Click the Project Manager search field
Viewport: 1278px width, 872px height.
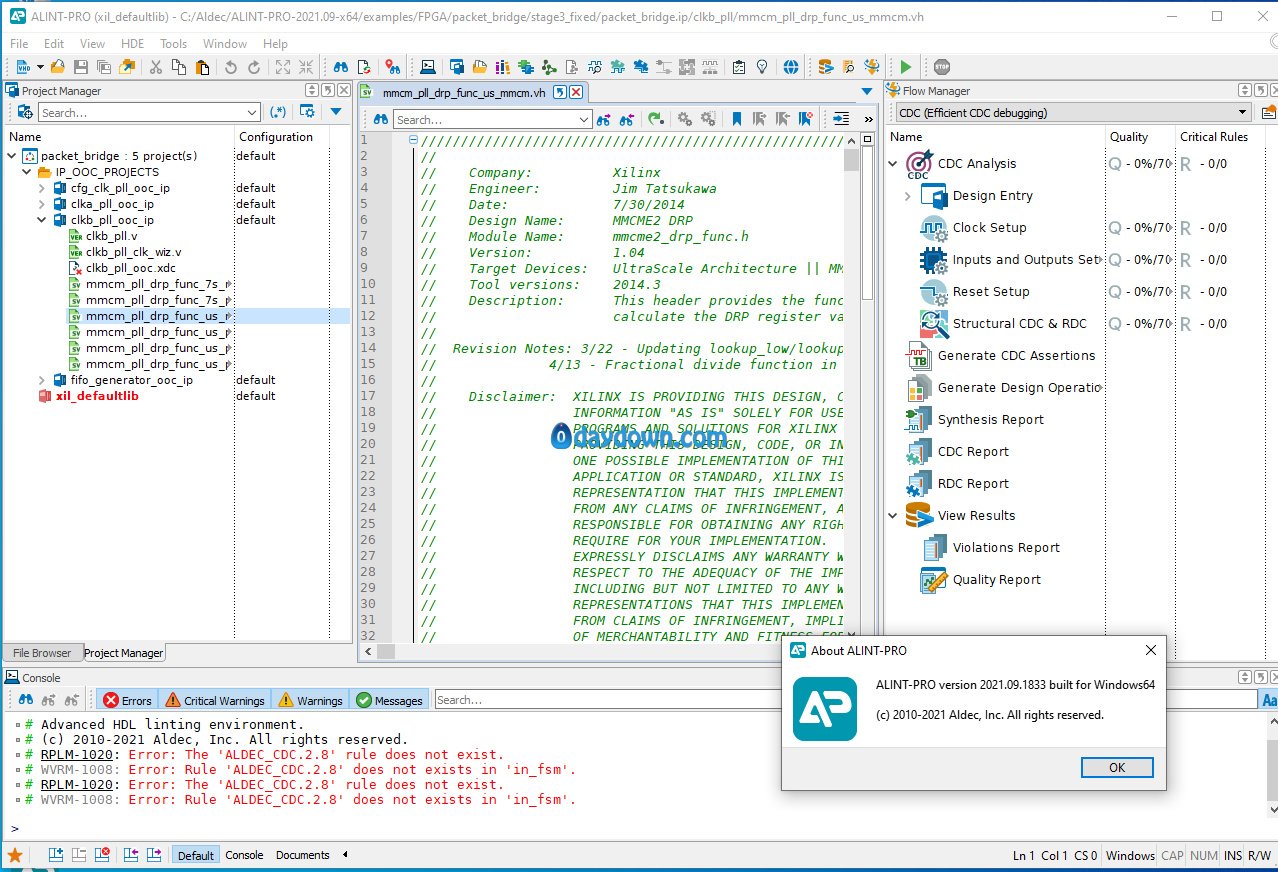[x=149, y=112]
